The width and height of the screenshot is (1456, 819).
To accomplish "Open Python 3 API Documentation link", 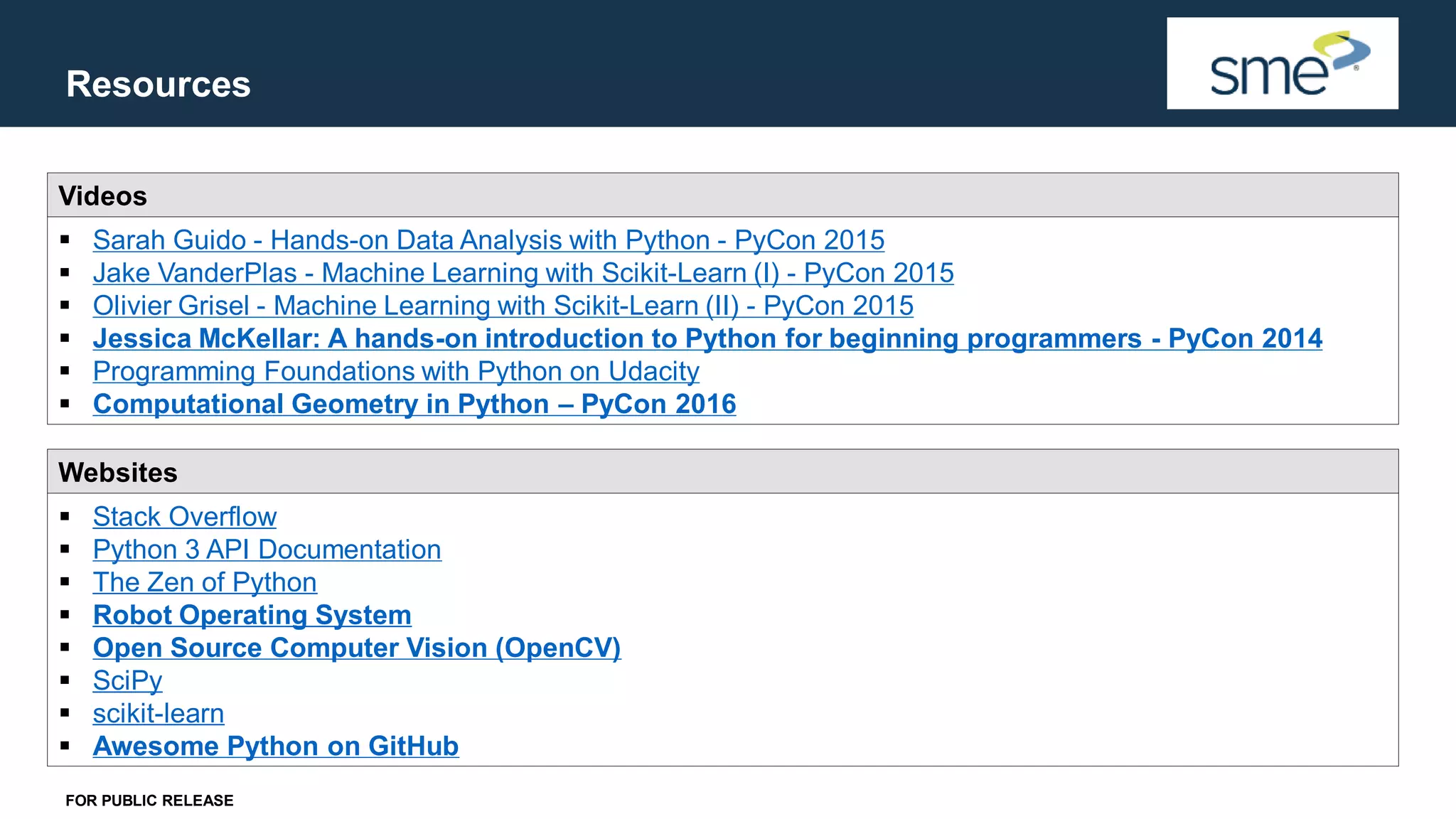I will pos(267,550).
